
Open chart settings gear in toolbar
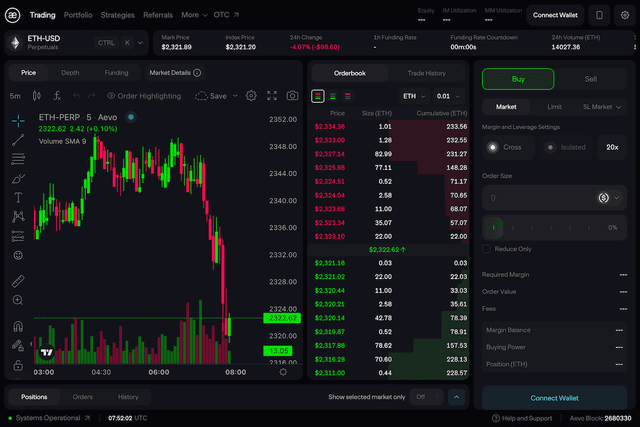tap(251, 96)
